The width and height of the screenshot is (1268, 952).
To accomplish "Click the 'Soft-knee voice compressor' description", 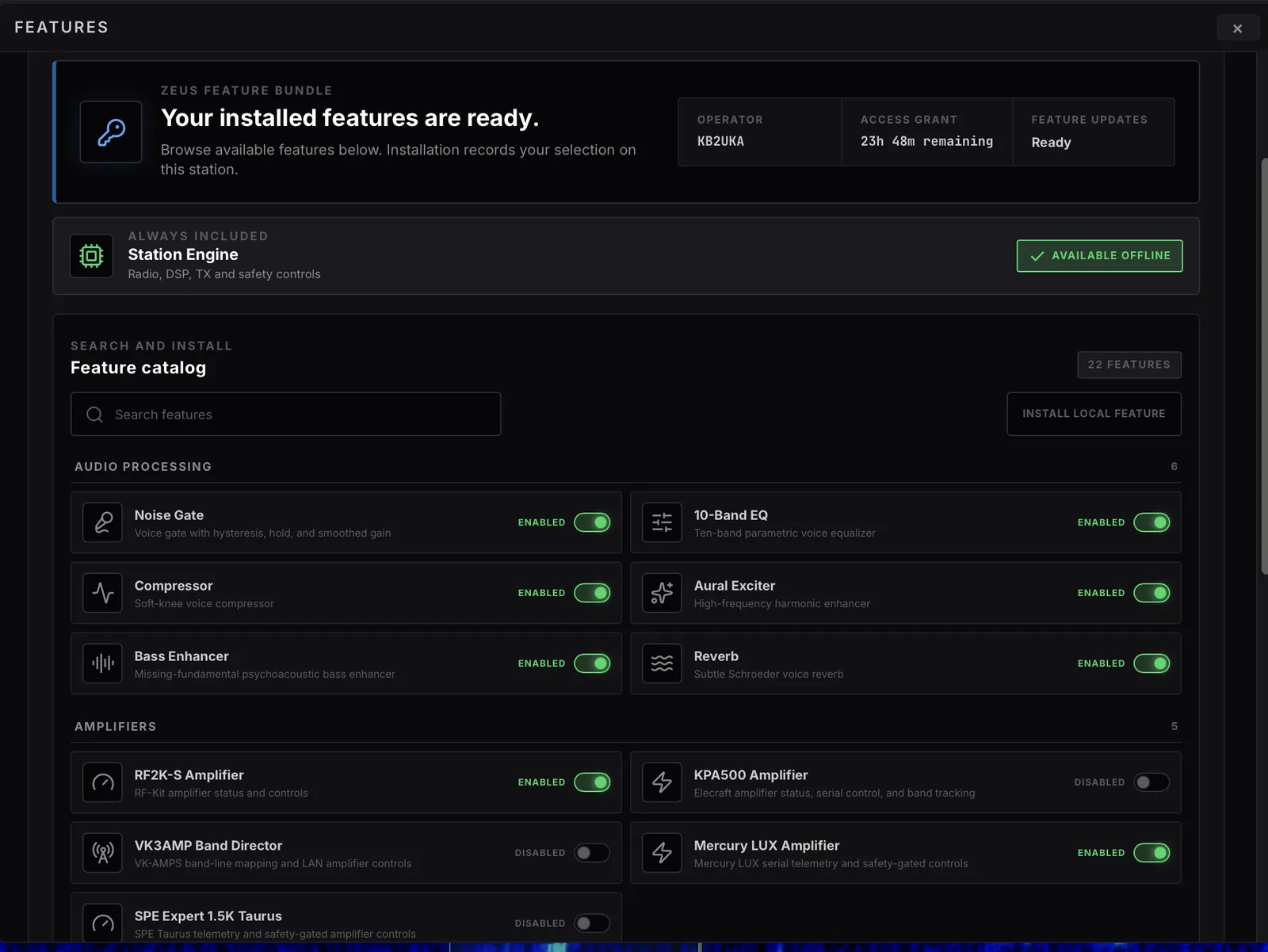I will click(204, 603).
